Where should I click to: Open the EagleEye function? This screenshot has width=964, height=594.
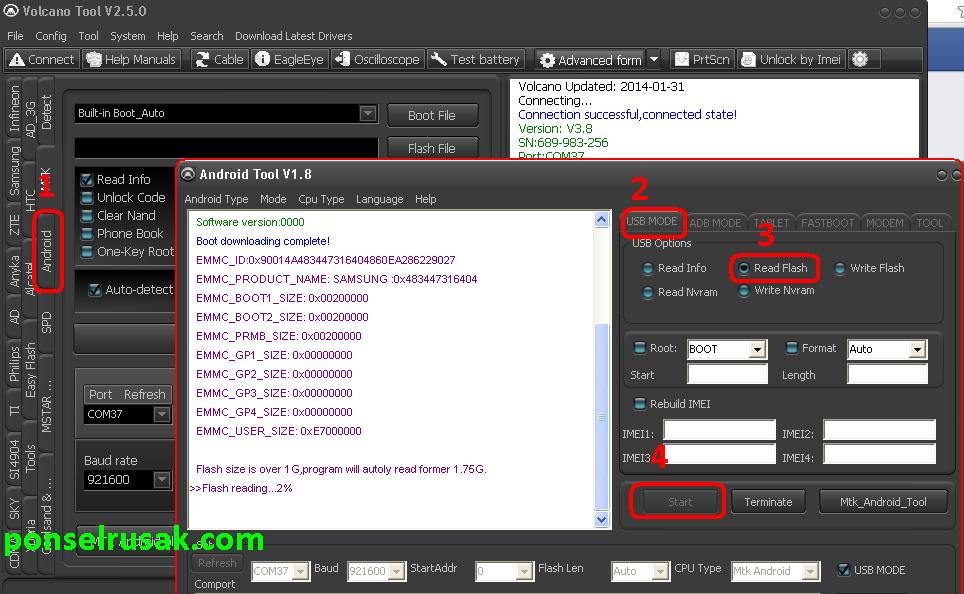point(290,59)
